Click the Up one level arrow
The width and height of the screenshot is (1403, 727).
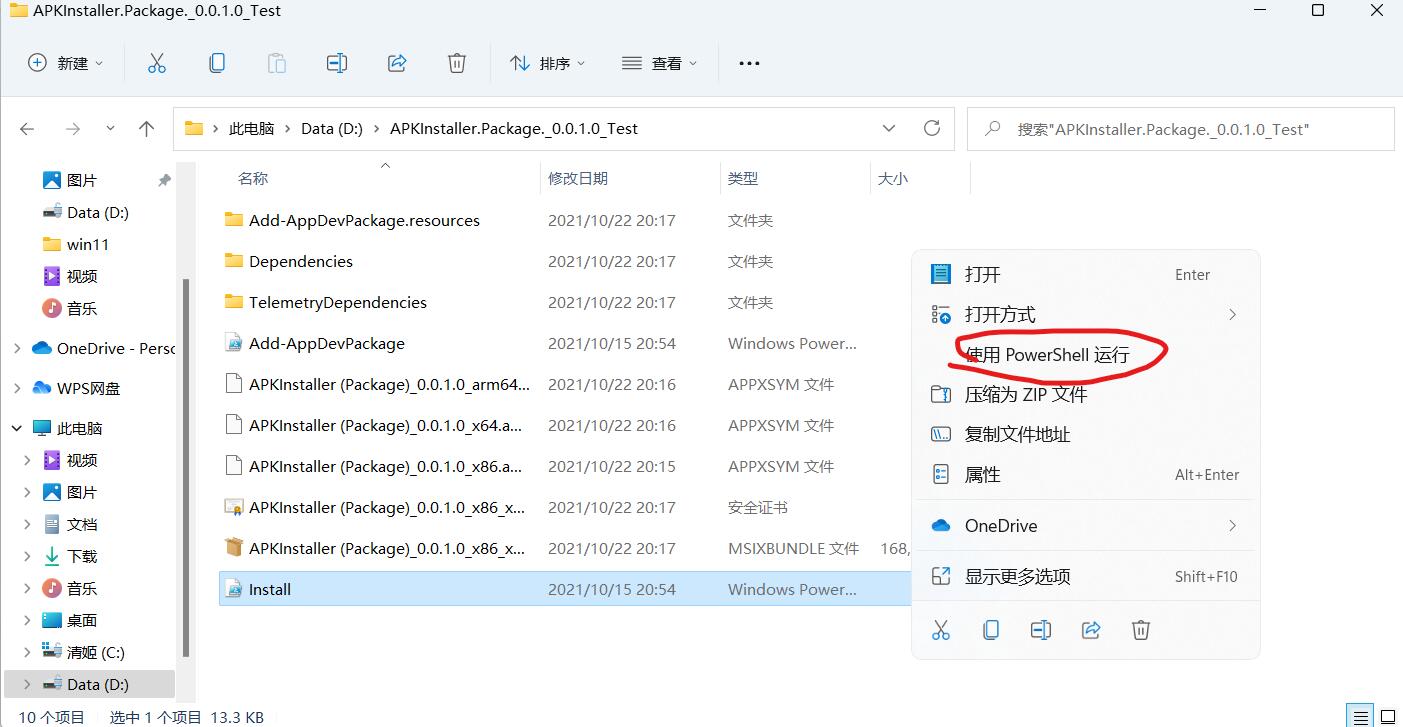146,128
